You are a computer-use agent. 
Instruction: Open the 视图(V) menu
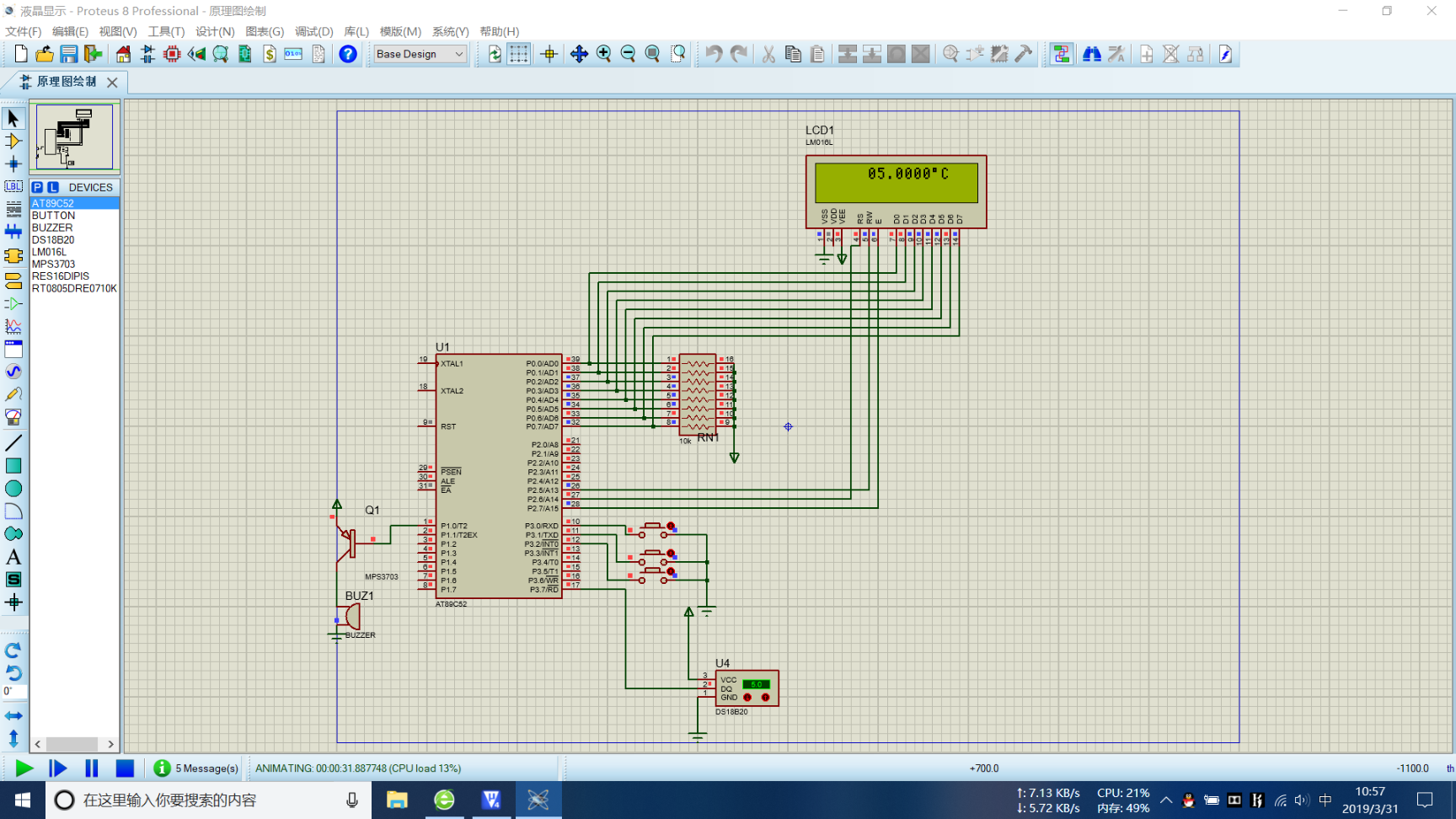118,31
